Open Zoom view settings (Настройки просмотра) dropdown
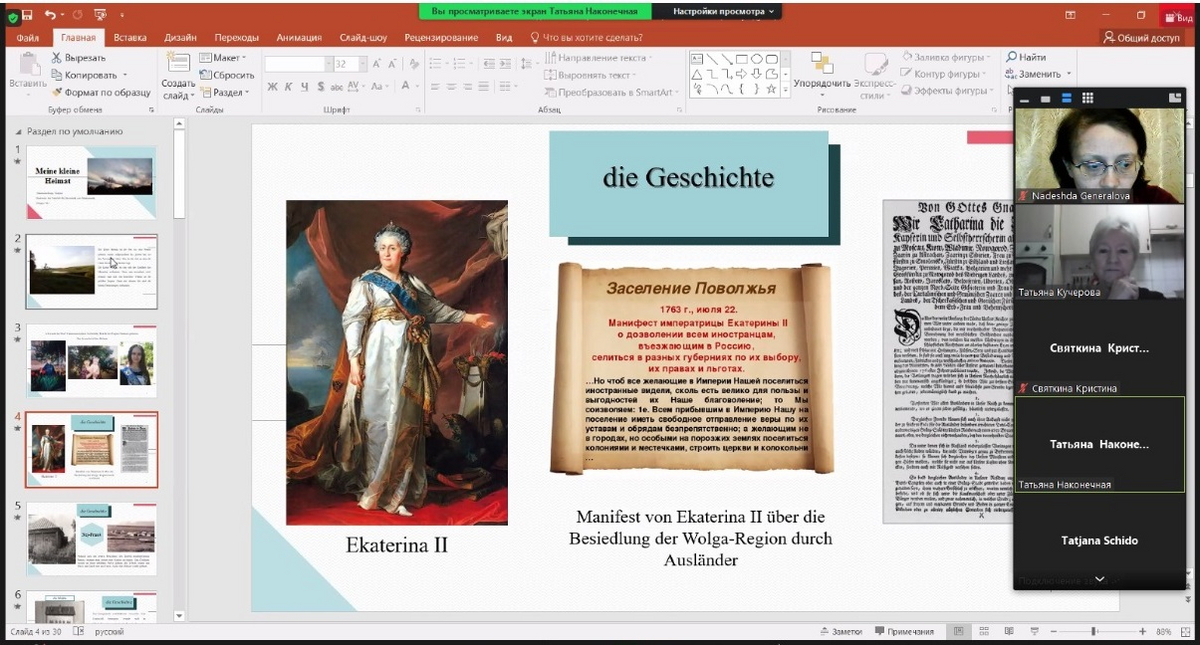The width and height of the screenshot is (1200, 645). click(724, 11)
